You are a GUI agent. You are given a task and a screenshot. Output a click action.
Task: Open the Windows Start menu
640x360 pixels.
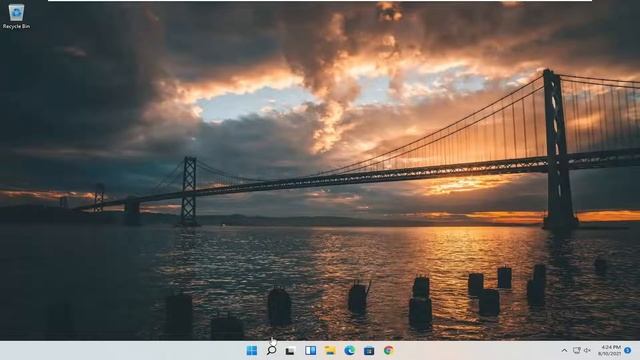click(252, 351)
